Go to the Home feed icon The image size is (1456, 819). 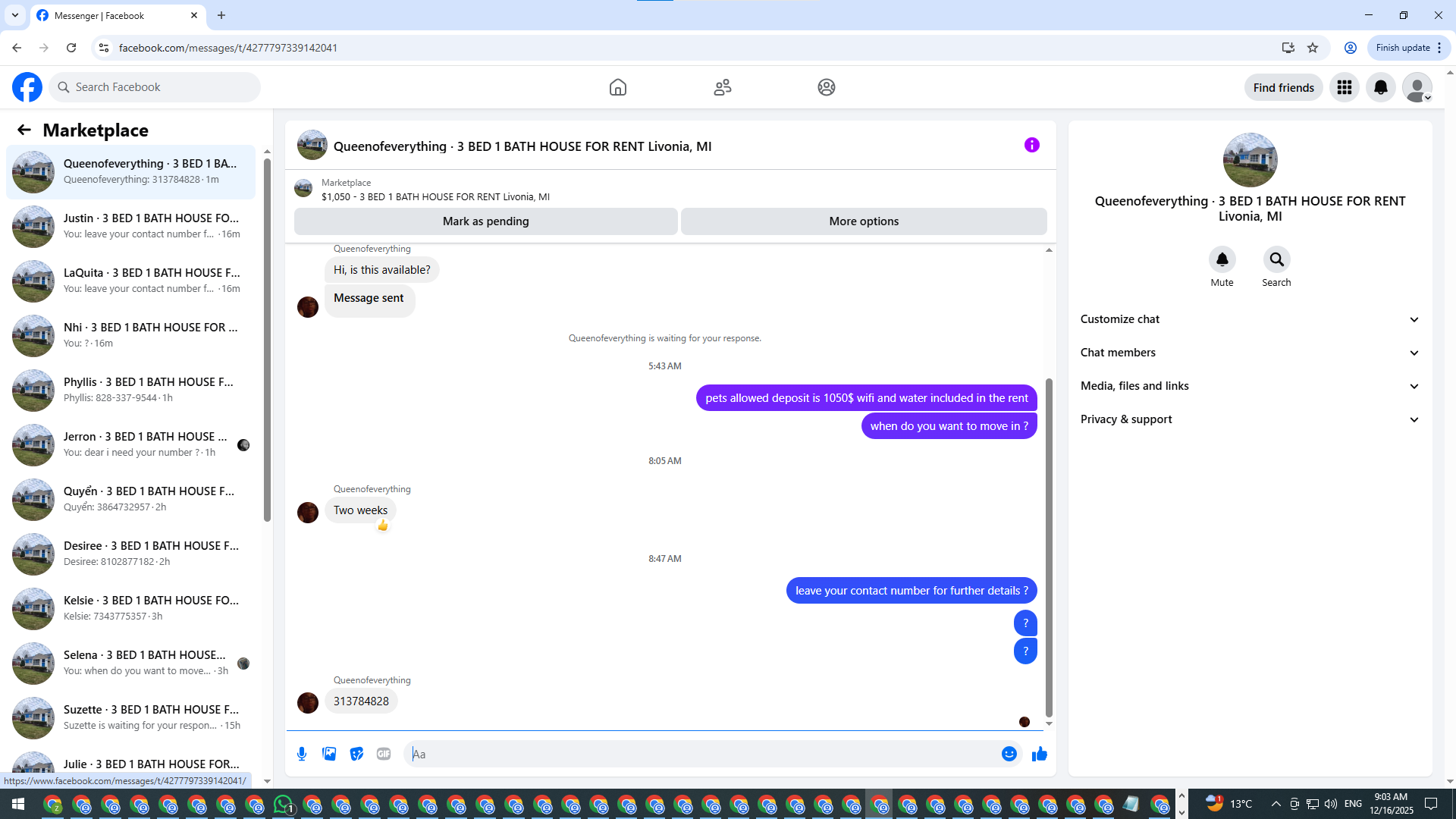click(618, 87)
